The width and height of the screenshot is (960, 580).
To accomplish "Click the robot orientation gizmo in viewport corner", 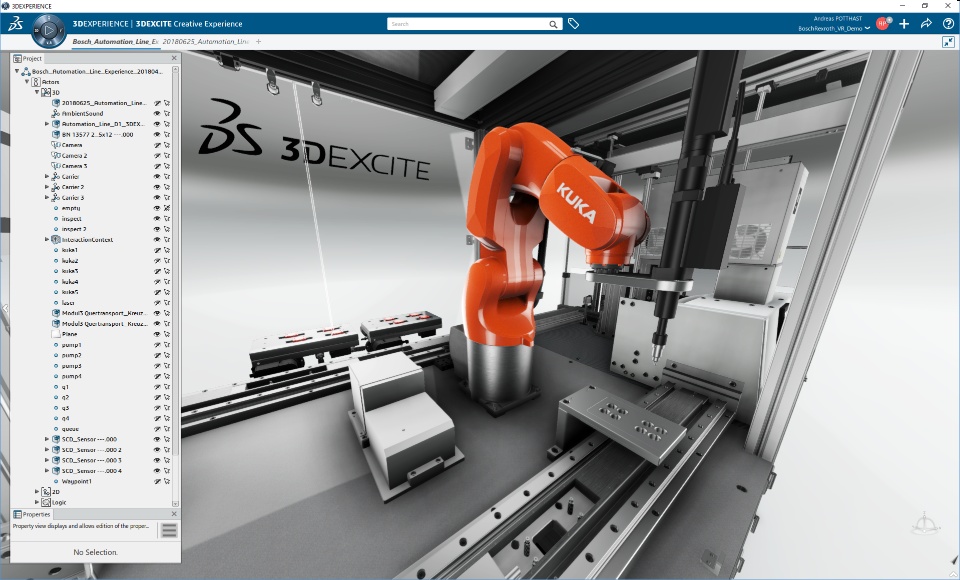I will pos(925,524).
